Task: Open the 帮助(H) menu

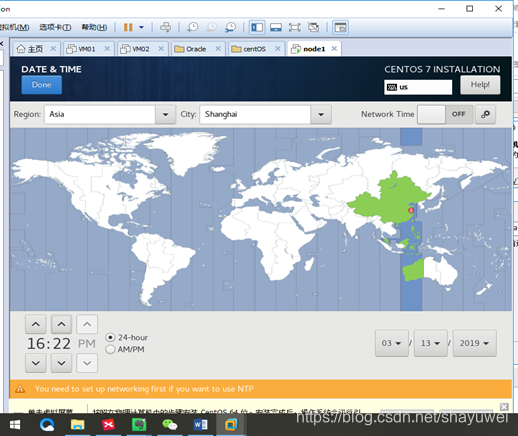Action: [x=94, y=27]
